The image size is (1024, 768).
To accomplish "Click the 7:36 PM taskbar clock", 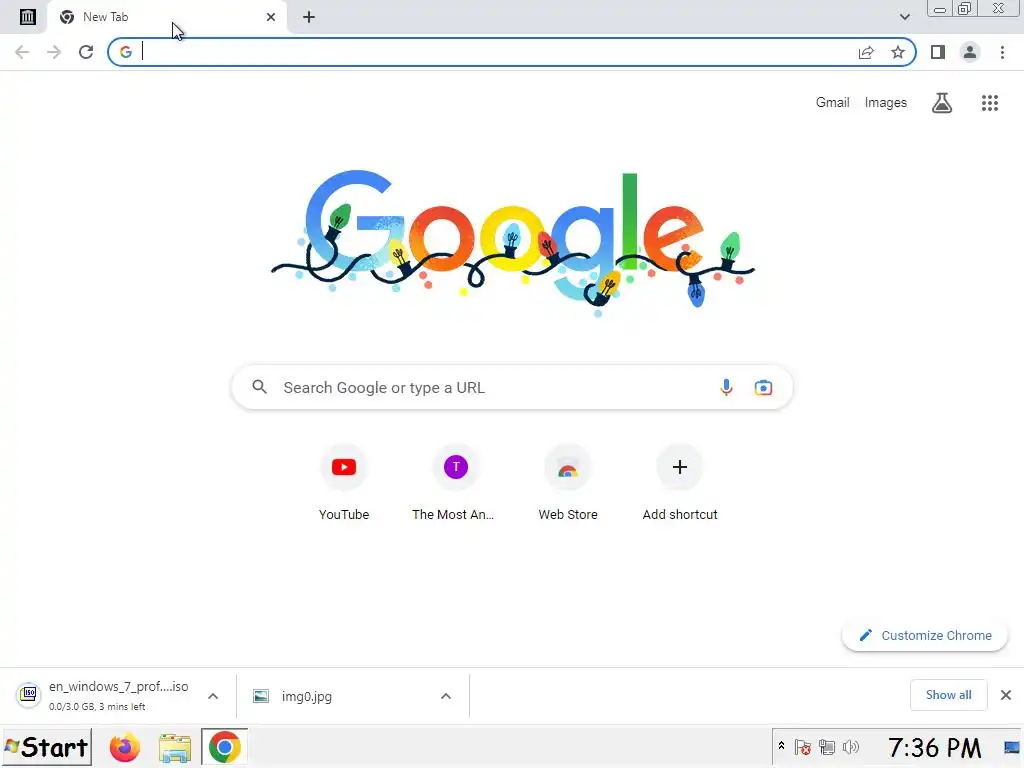I will point(934,748).
